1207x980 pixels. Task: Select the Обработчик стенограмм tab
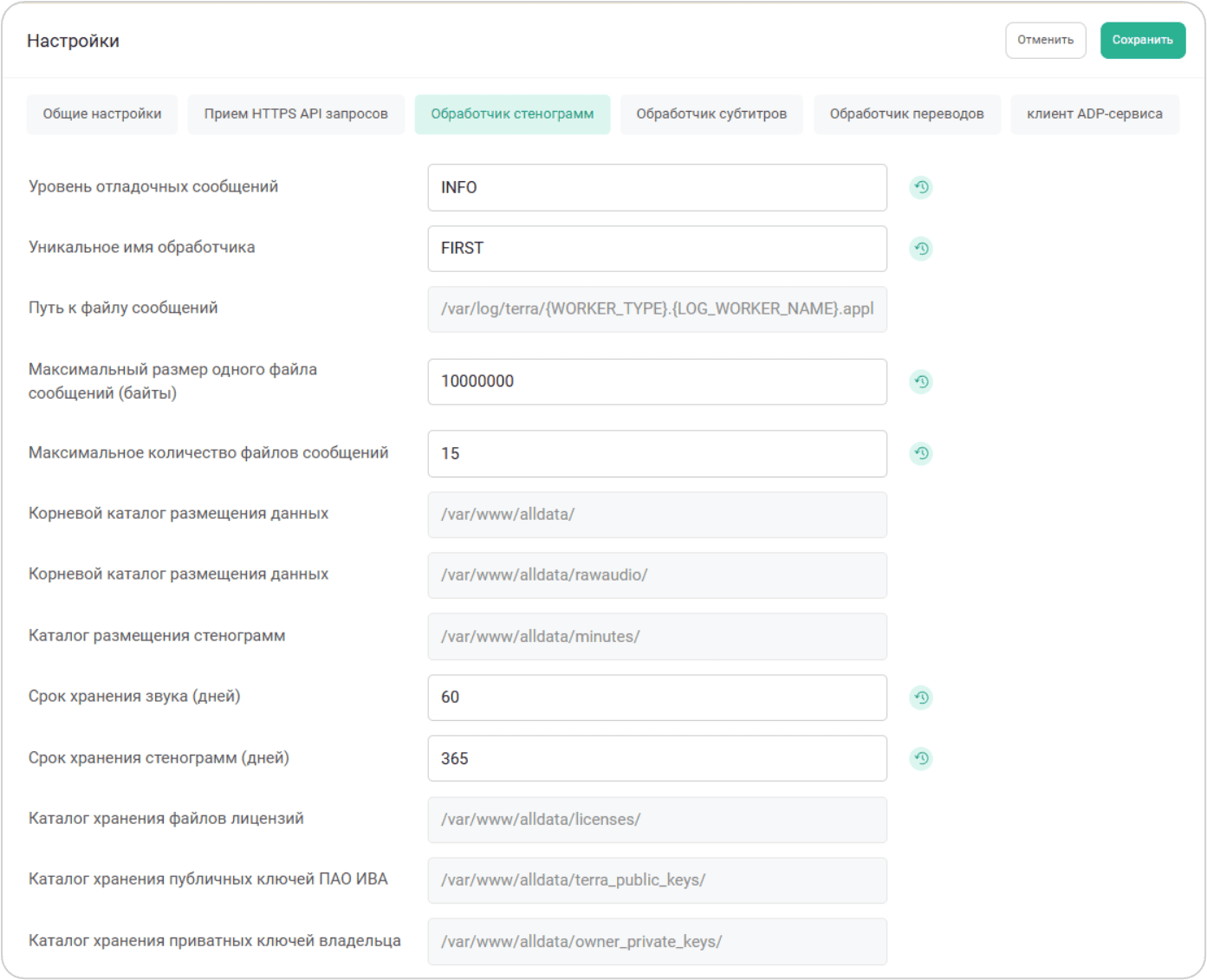coord(512,114)
